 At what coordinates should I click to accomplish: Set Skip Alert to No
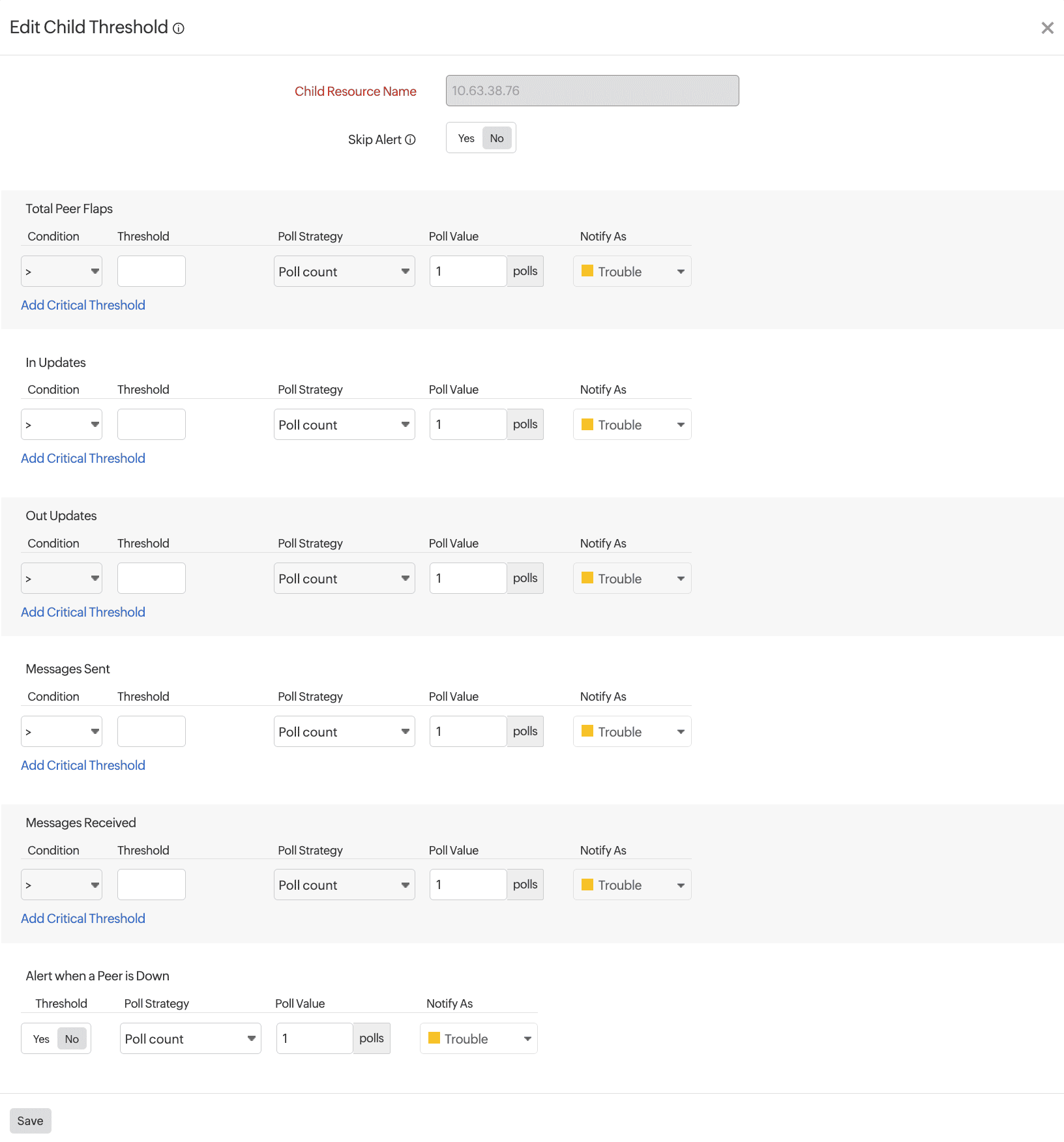click(x=497, y=138)
